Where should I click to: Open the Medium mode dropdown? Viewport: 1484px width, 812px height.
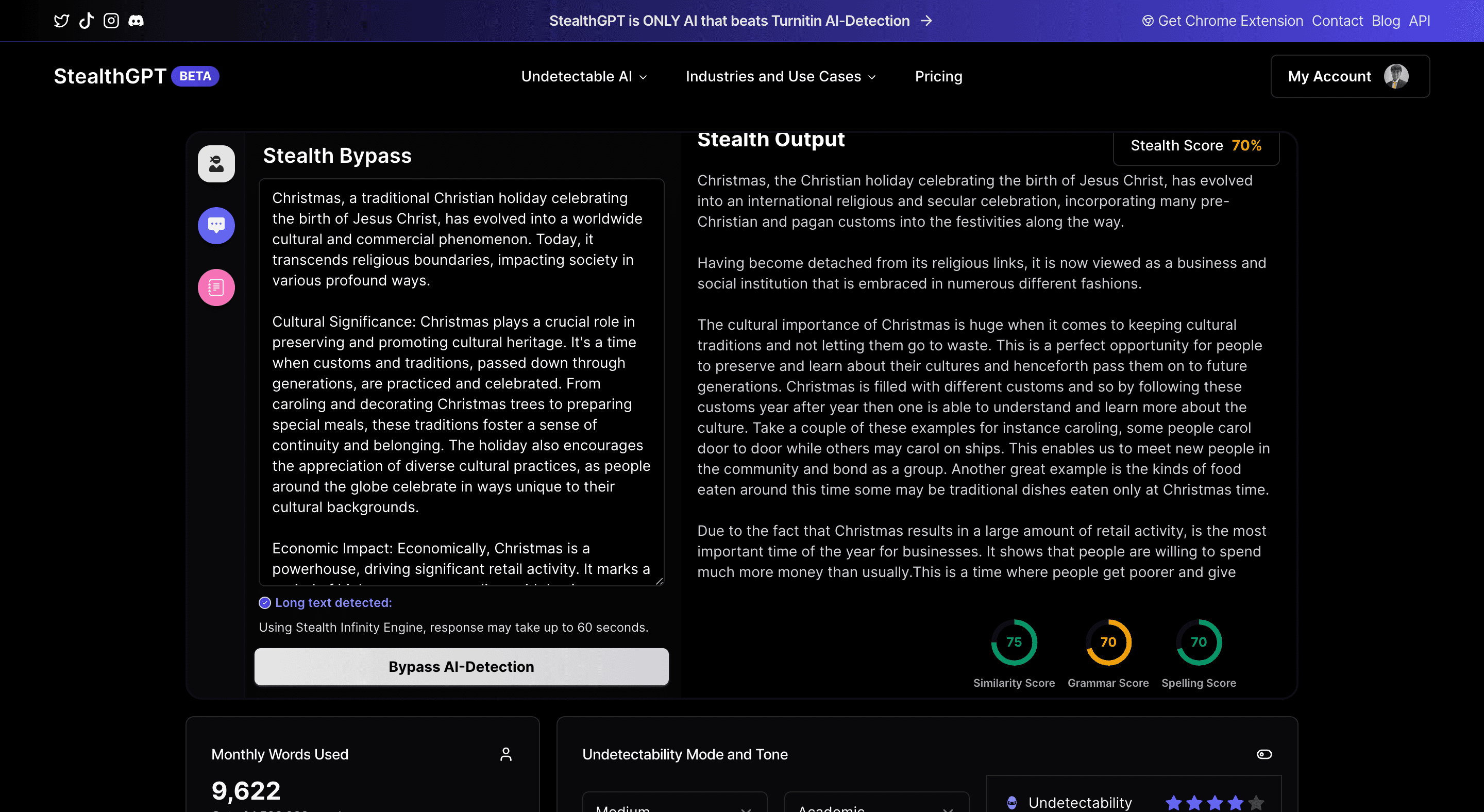click(x=674, y=805)
